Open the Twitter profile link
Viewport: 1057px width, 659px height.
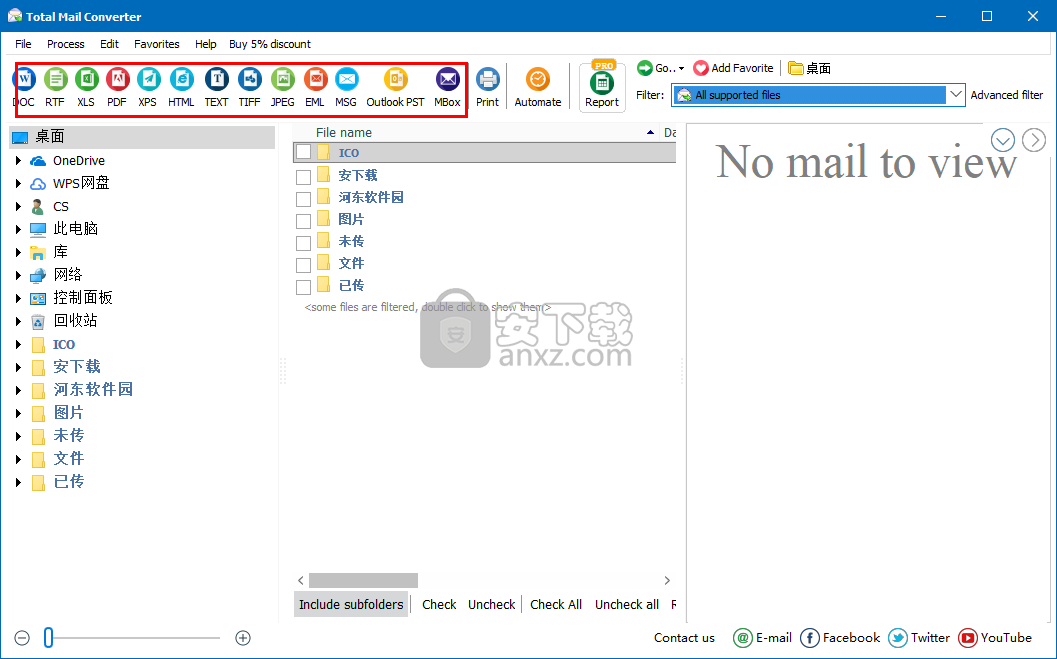coord(919,637)
